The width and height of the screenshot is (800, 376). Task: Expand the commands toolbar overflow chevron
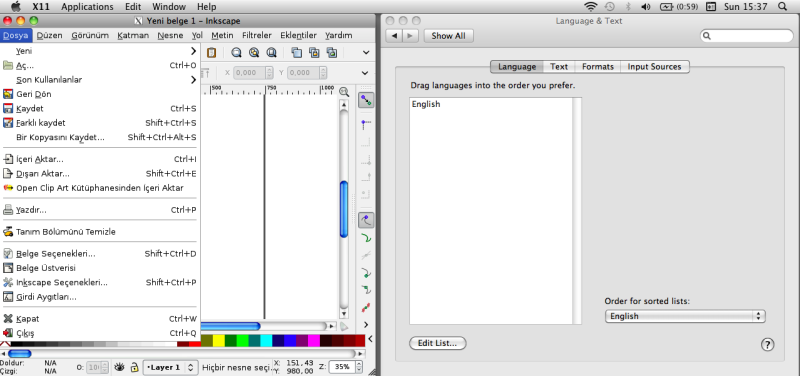366,52
